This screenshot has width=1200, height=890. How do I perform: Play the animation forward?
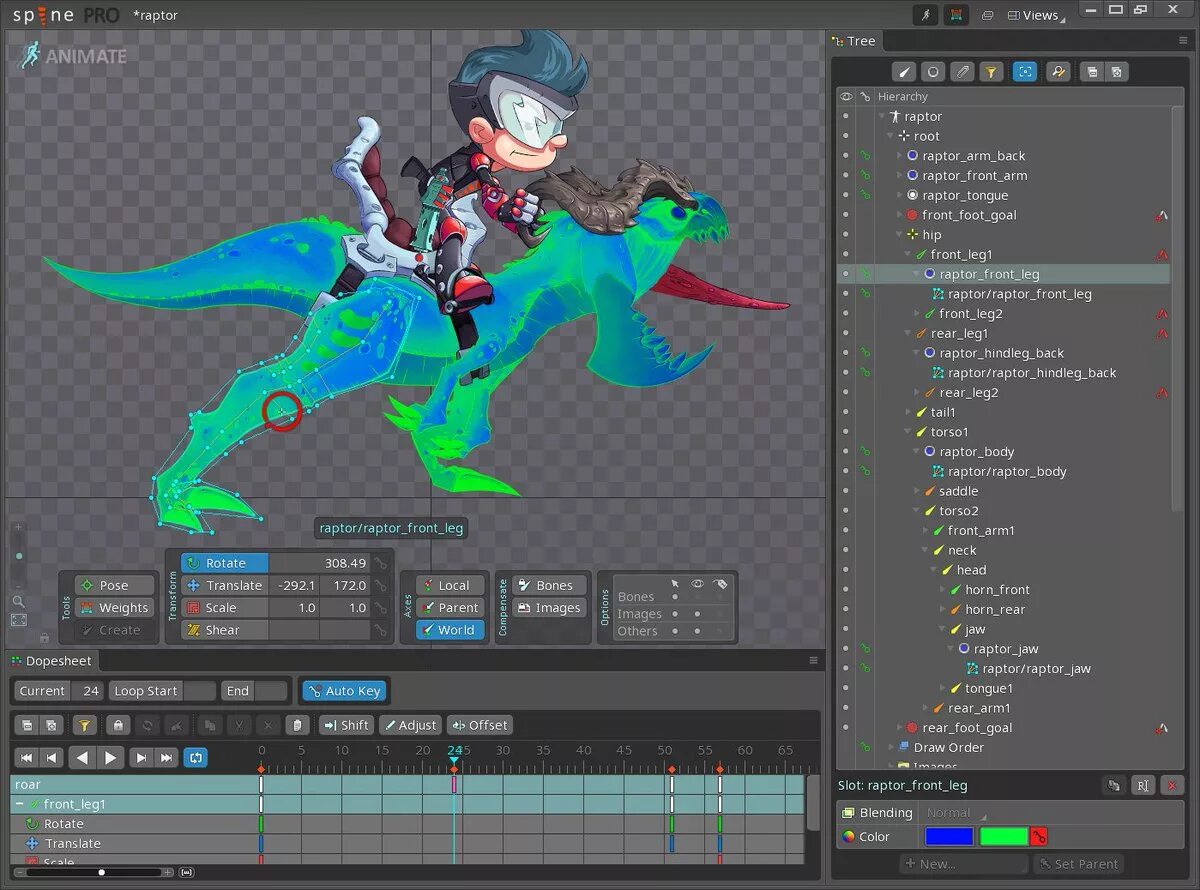point(111,758)
